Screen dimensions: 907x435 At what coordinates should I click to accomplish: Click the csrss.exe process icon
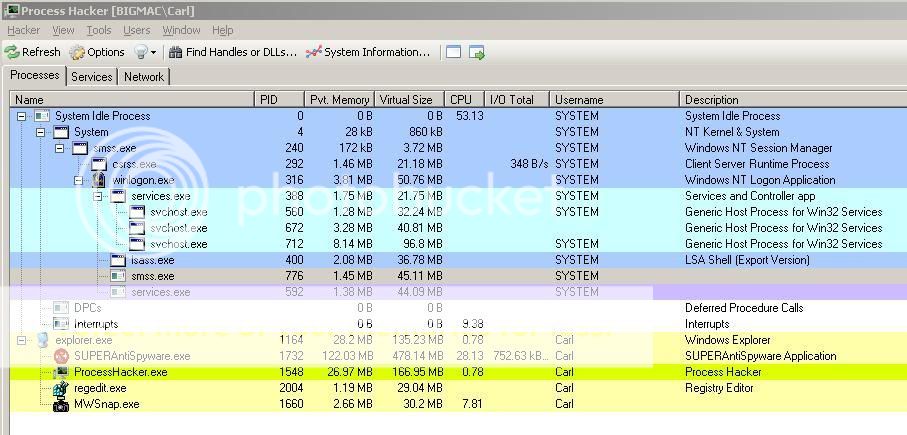click(x=99, y=164)
